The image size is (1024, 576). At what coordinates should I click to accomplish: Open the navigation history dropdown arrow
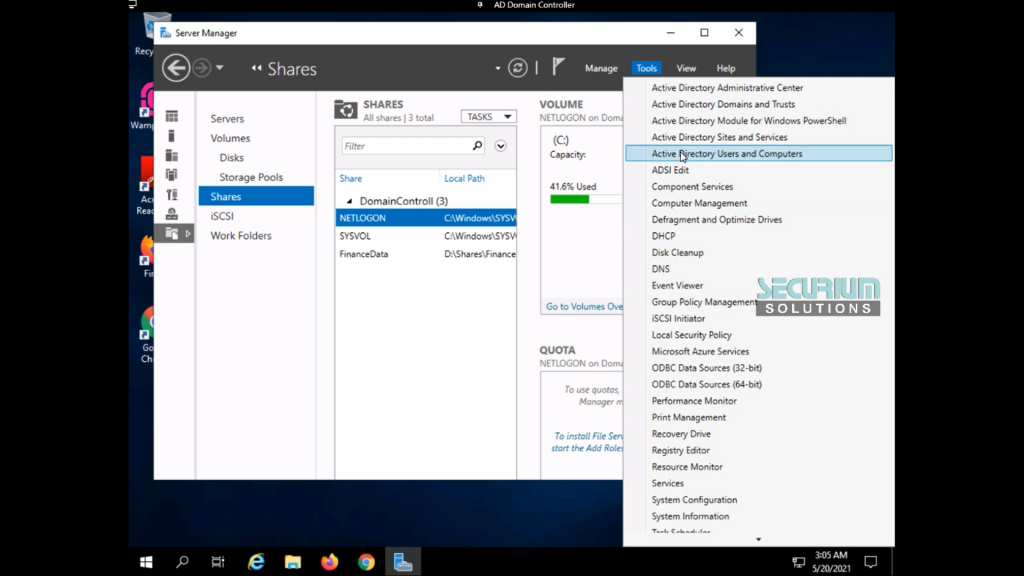coord(219,68)
